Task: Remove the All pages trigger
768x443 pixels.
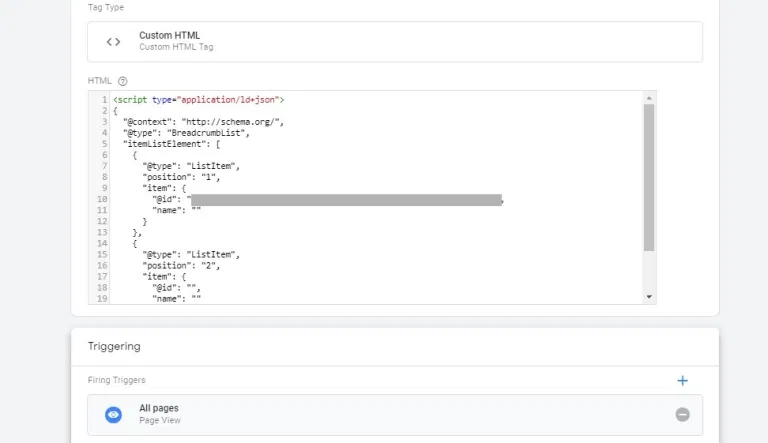Action: [x=682, y=414]
